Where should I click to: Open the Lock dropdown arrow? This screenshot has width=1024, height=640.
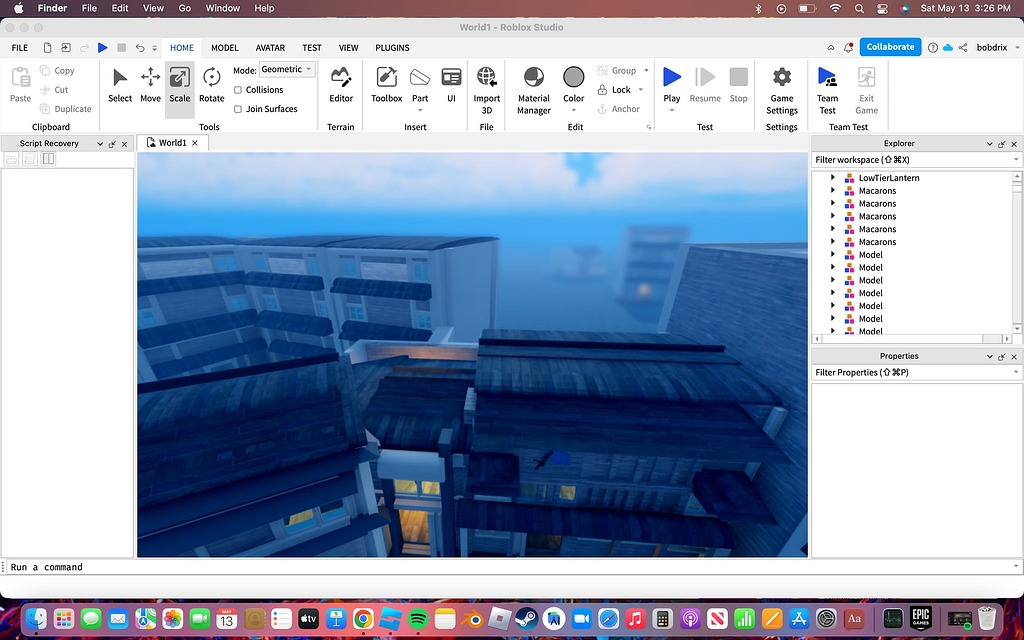click(x=641, y=89)
